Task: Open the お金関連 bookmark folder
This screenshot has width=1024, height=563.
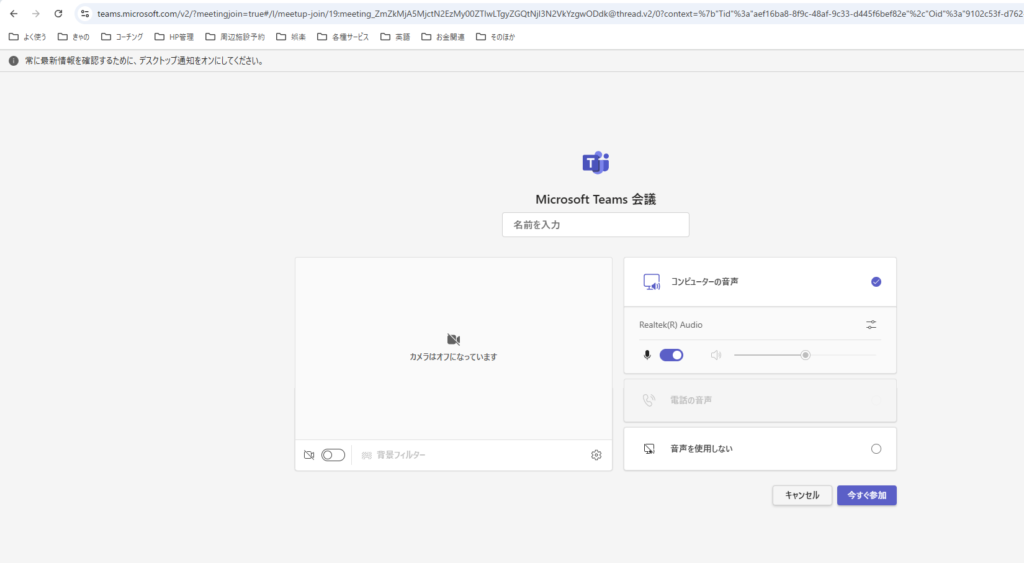Action: [x=443, y=37]
